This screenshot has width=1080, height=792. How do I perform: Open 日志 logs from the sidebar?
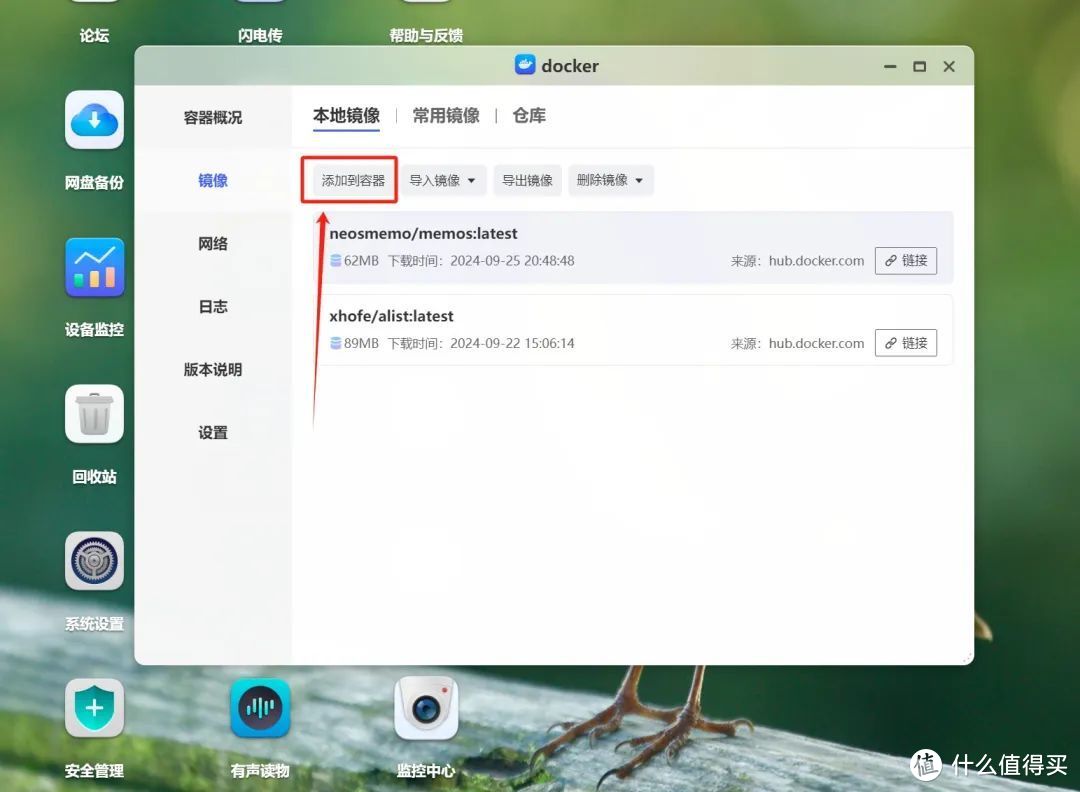(212, 306)
